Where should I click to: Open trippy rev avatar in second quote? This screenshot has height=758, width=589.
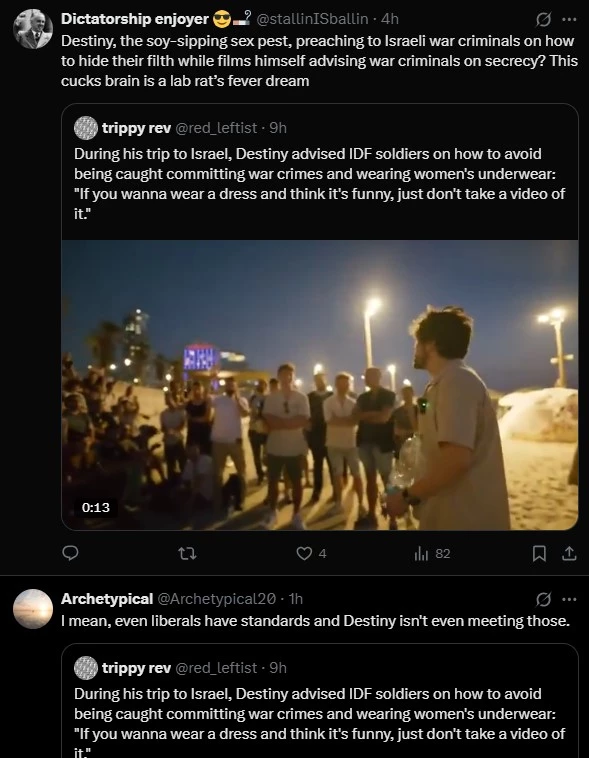pos(86,668)
